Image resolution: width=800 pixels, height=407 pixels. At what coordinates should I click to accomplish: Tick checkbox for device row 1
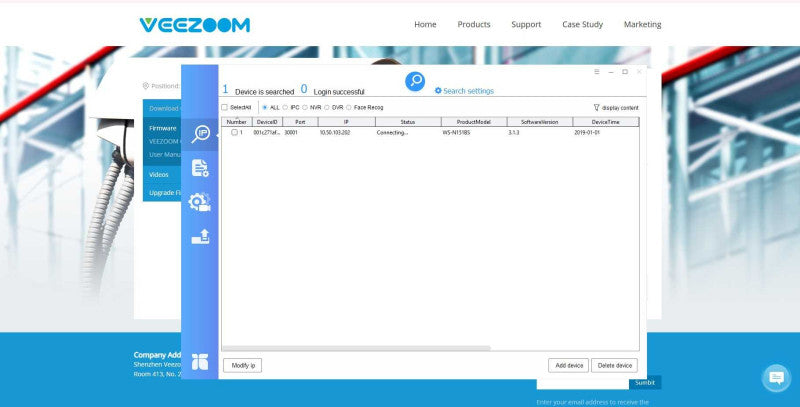[x=234, y=133]
